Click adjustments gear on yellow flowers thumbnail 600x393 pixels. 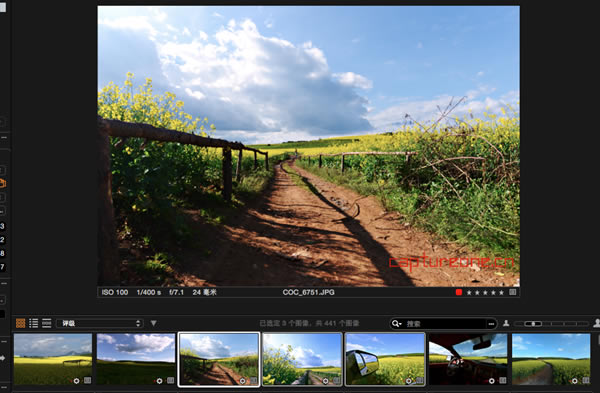pos(325,381)
